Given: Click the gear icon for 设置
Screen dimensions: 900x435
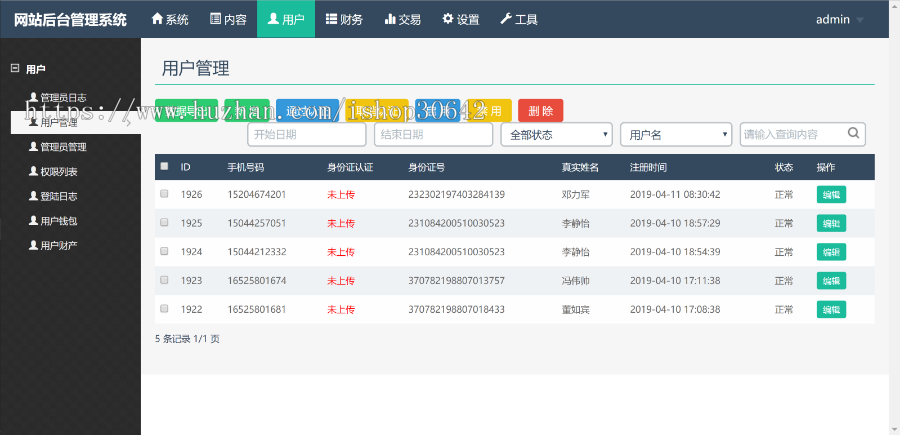Looking at the screenshot, I should [448, 19].
